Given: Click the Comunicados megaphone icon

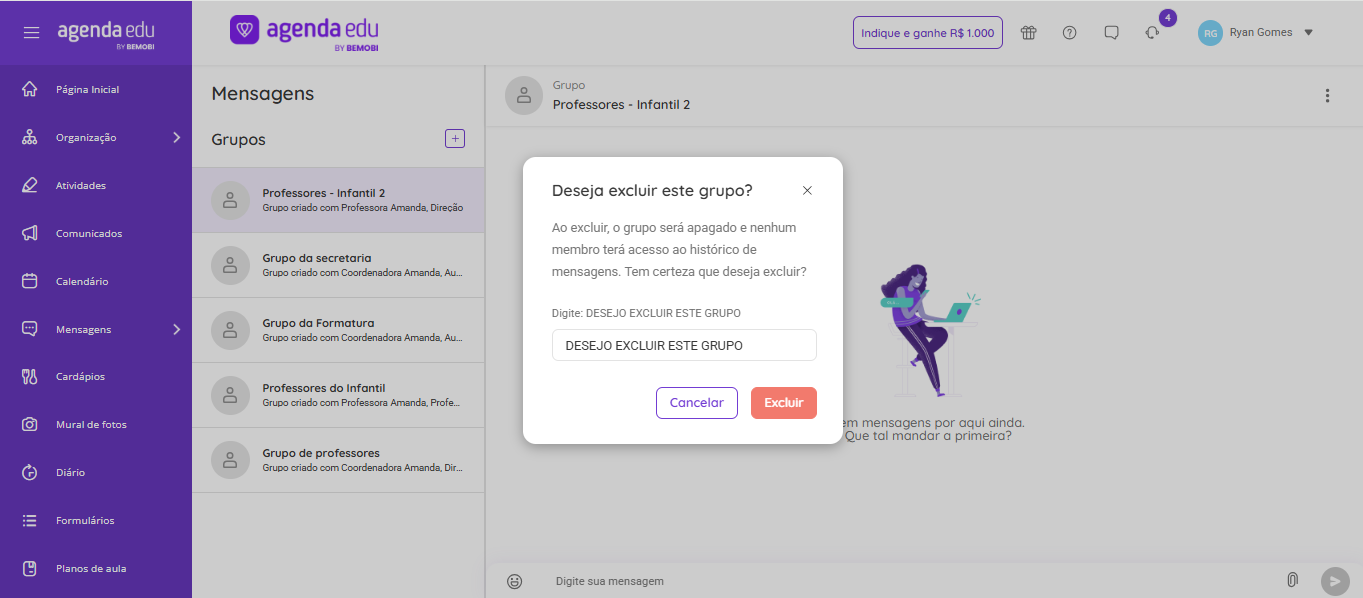Looking at the screenshot, I should coord(29,233).
